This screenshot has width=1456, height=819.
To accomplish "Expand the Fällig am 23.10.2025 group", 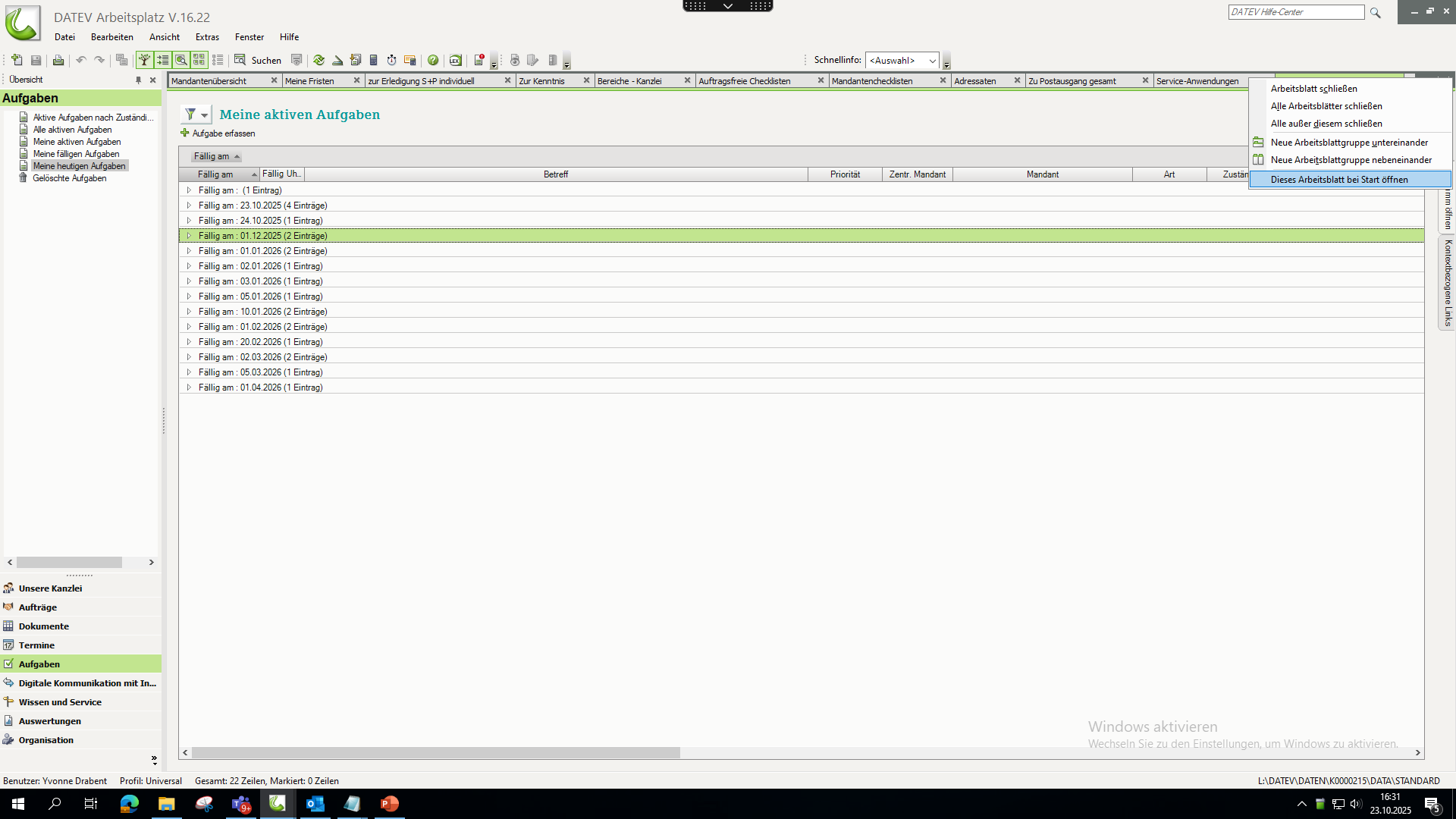I will point(189,206).
